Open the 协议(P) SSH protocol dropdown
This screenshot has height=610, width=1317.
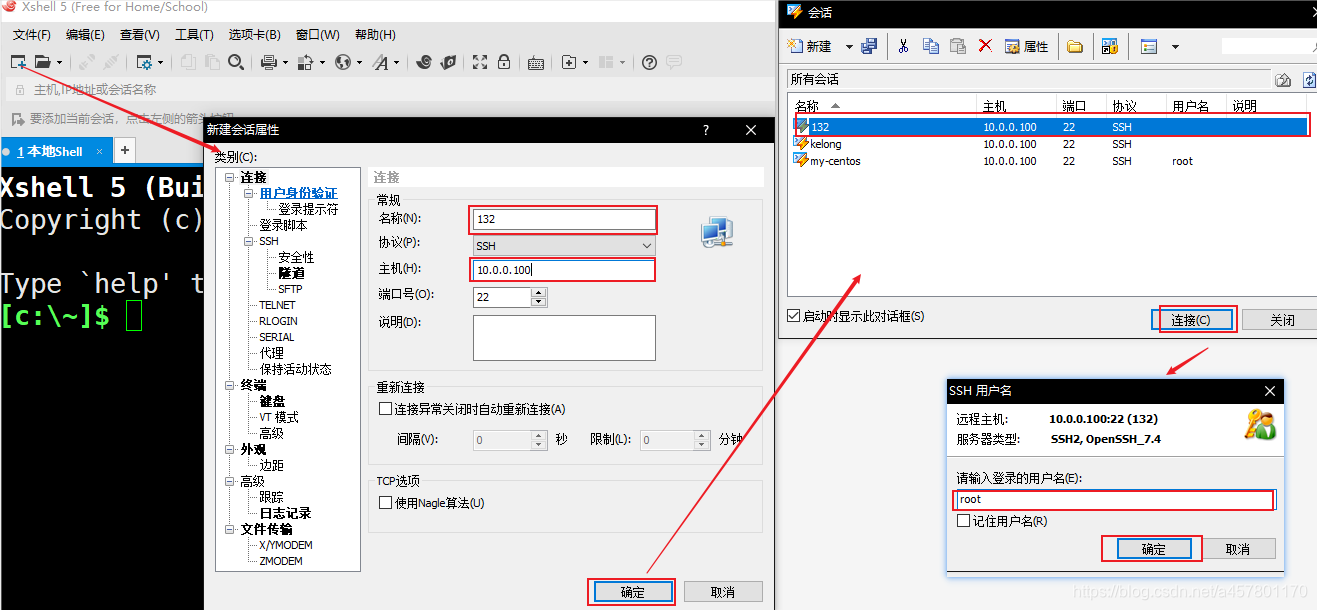[x=564, y=245]
